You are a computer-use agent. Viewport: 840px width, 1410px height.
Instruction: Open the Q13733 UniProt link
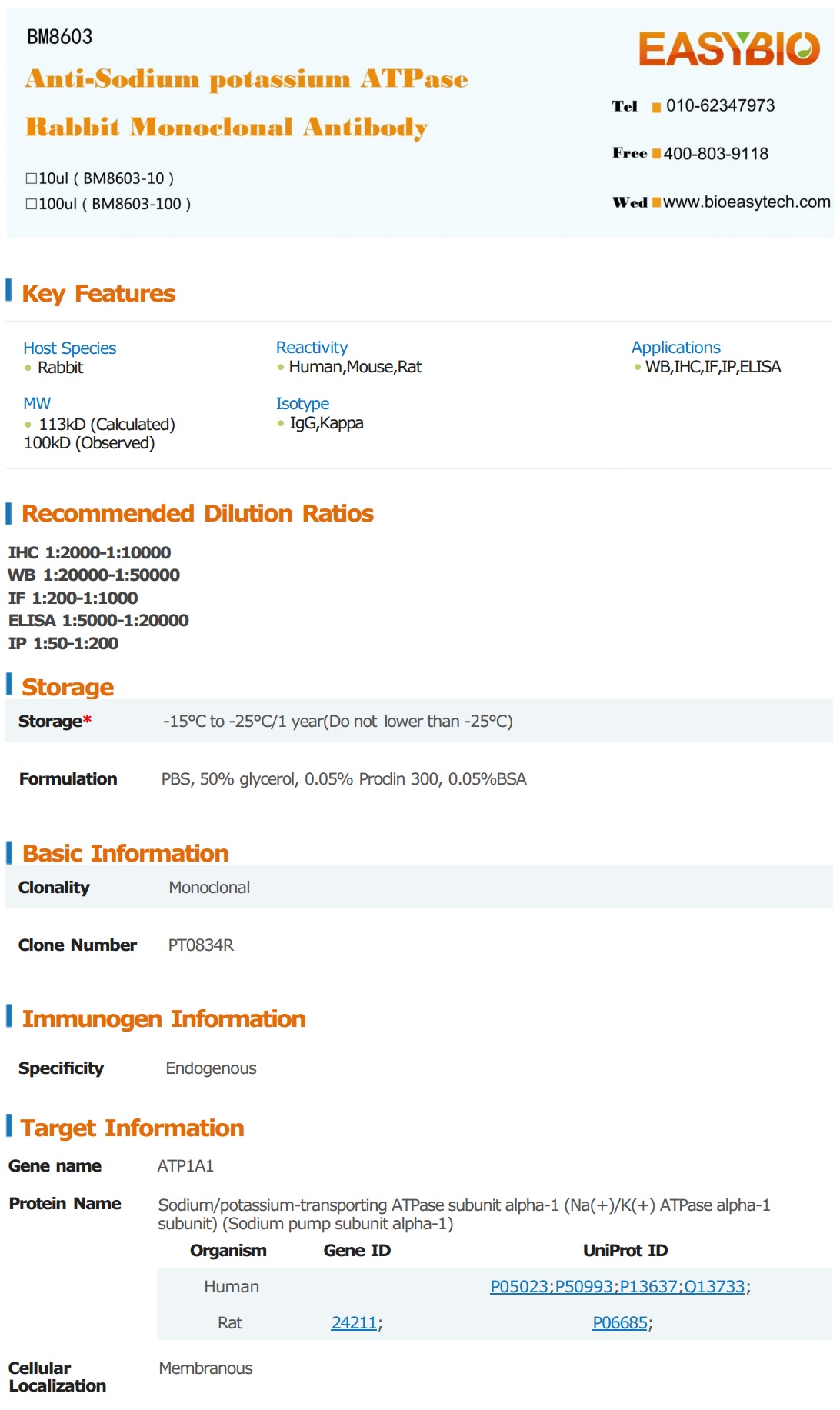tap(715, 1287)
